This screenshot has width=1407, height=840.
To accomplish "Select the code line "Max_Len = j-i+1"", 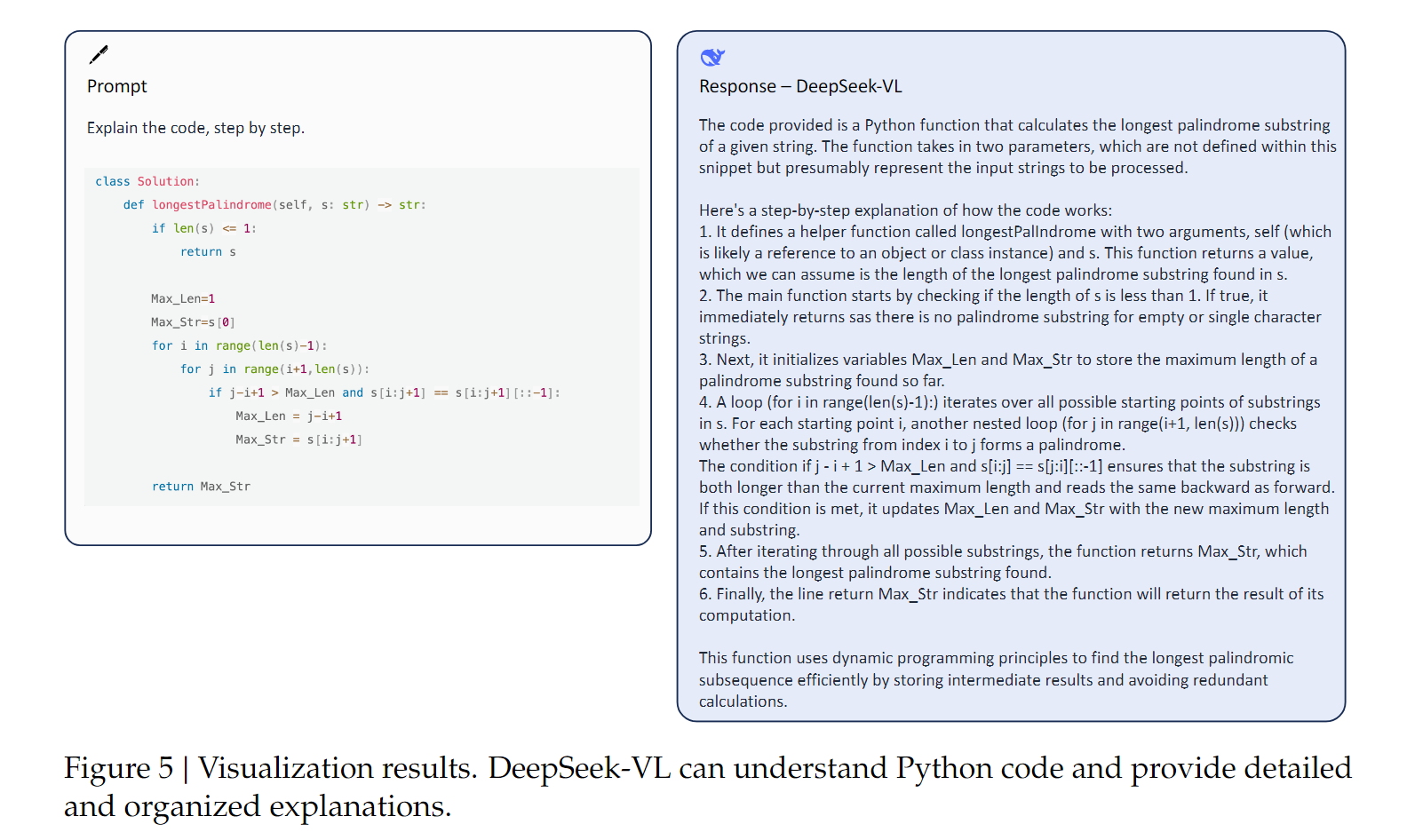I will tap(289, 416).
